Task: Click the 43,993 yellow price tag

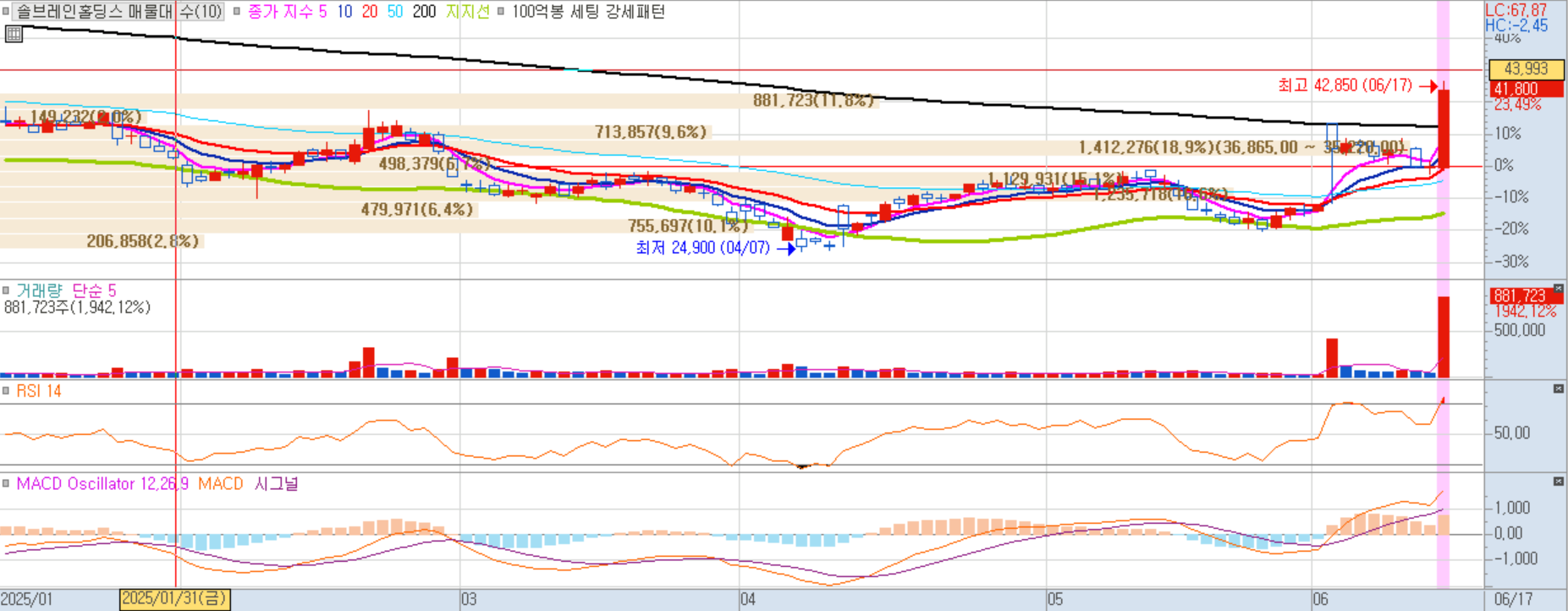Action: pos(1526,69)
